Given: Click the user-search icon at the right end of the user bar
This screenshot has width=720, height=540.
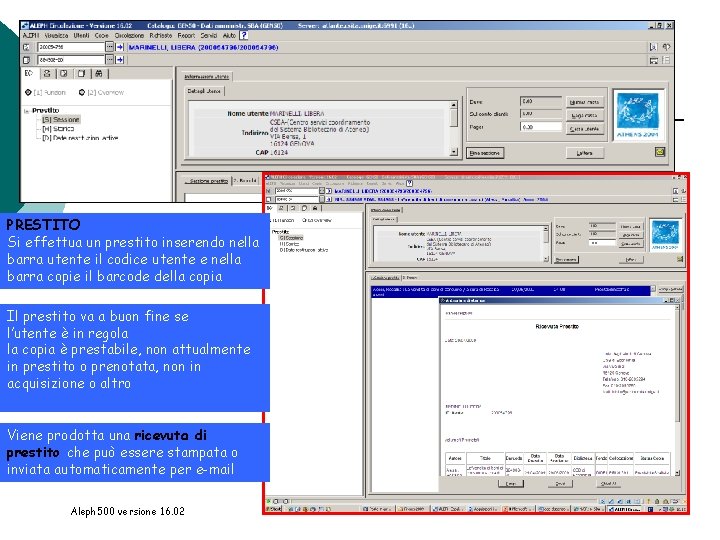Looking at the screenshot, I should (653, 47).
